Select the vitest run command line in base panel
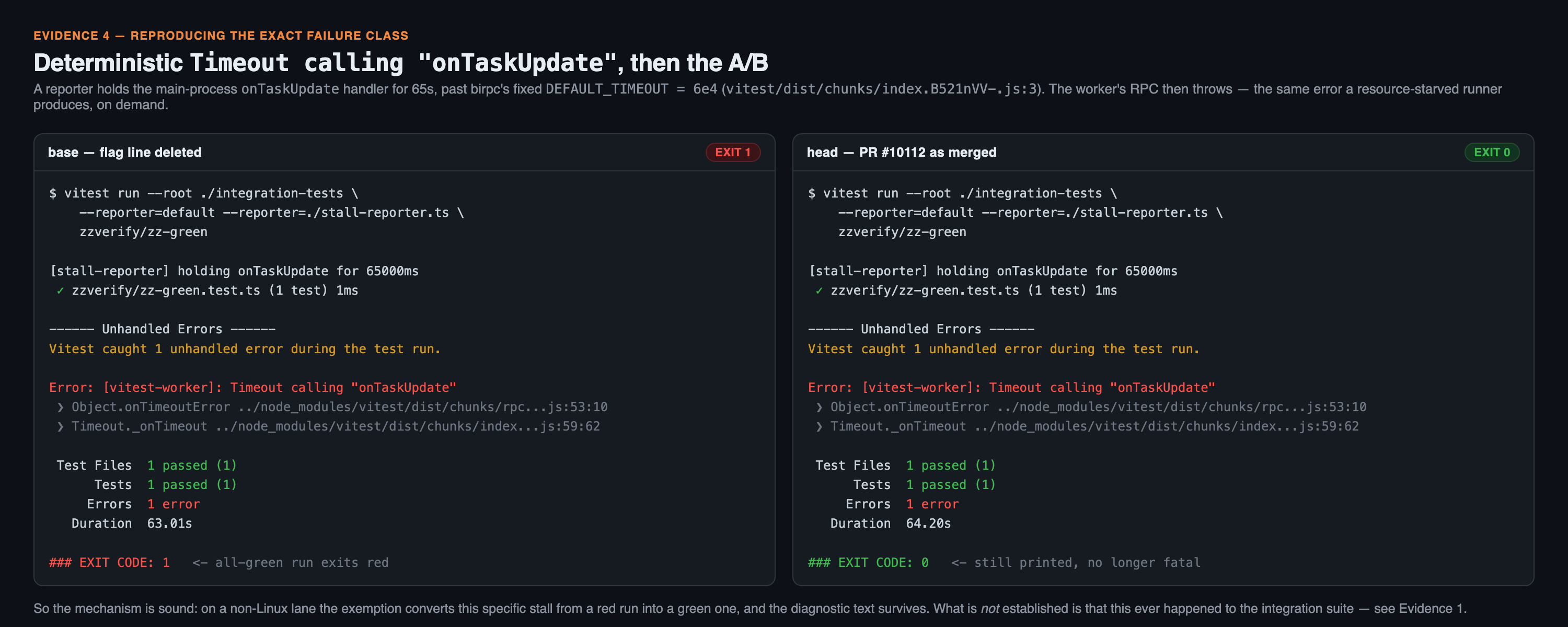This screenshot has height=627, width=1568. click(x=204, y=193)
